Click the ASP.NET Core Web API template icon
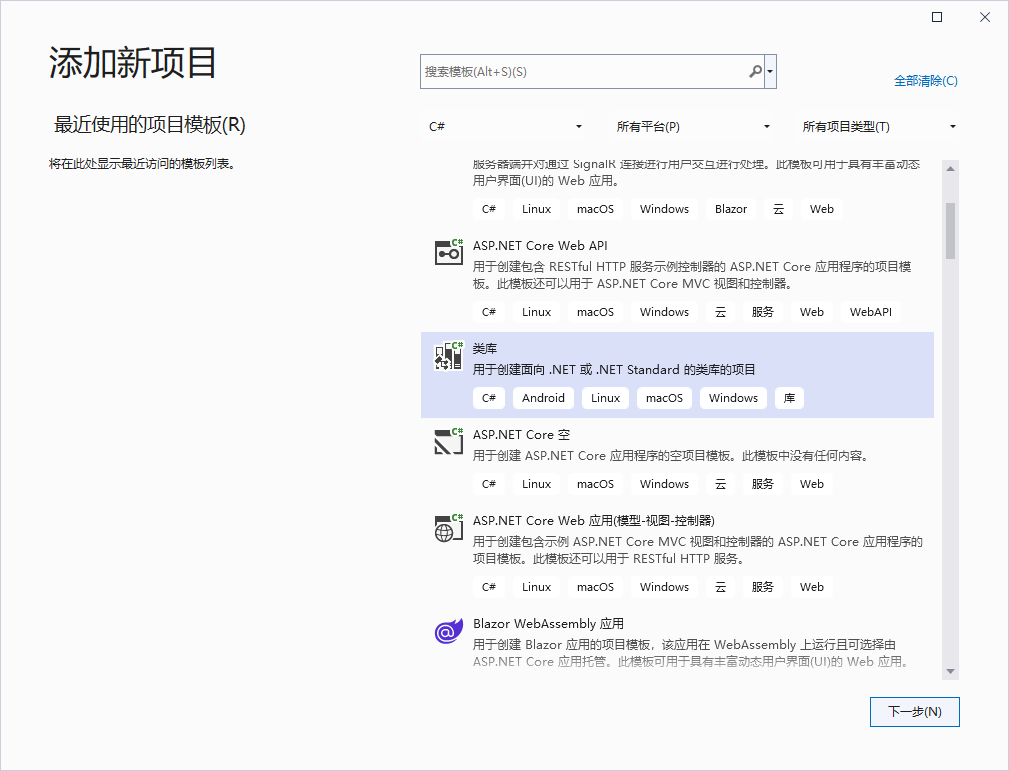 click(449, 252)
